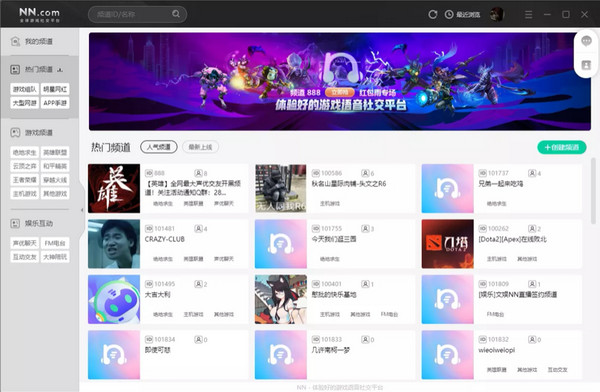The image size is (600, 392).
Task: Click the 游戏频道 sidebar icon
Action: pos(15,132)
